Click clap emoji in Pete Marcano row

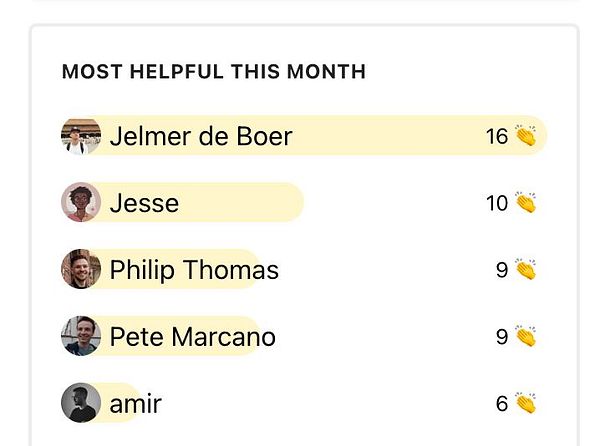click(x=526, y=337)
